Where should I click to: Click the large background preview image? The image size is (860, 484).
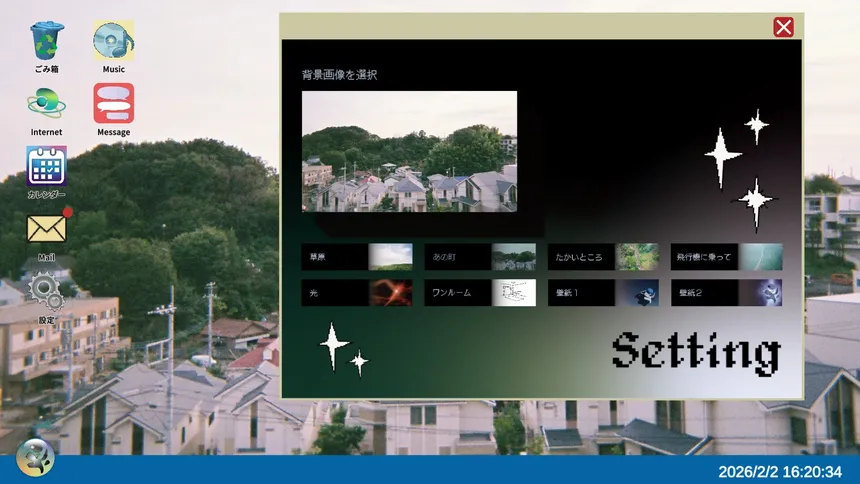[409, 151]
